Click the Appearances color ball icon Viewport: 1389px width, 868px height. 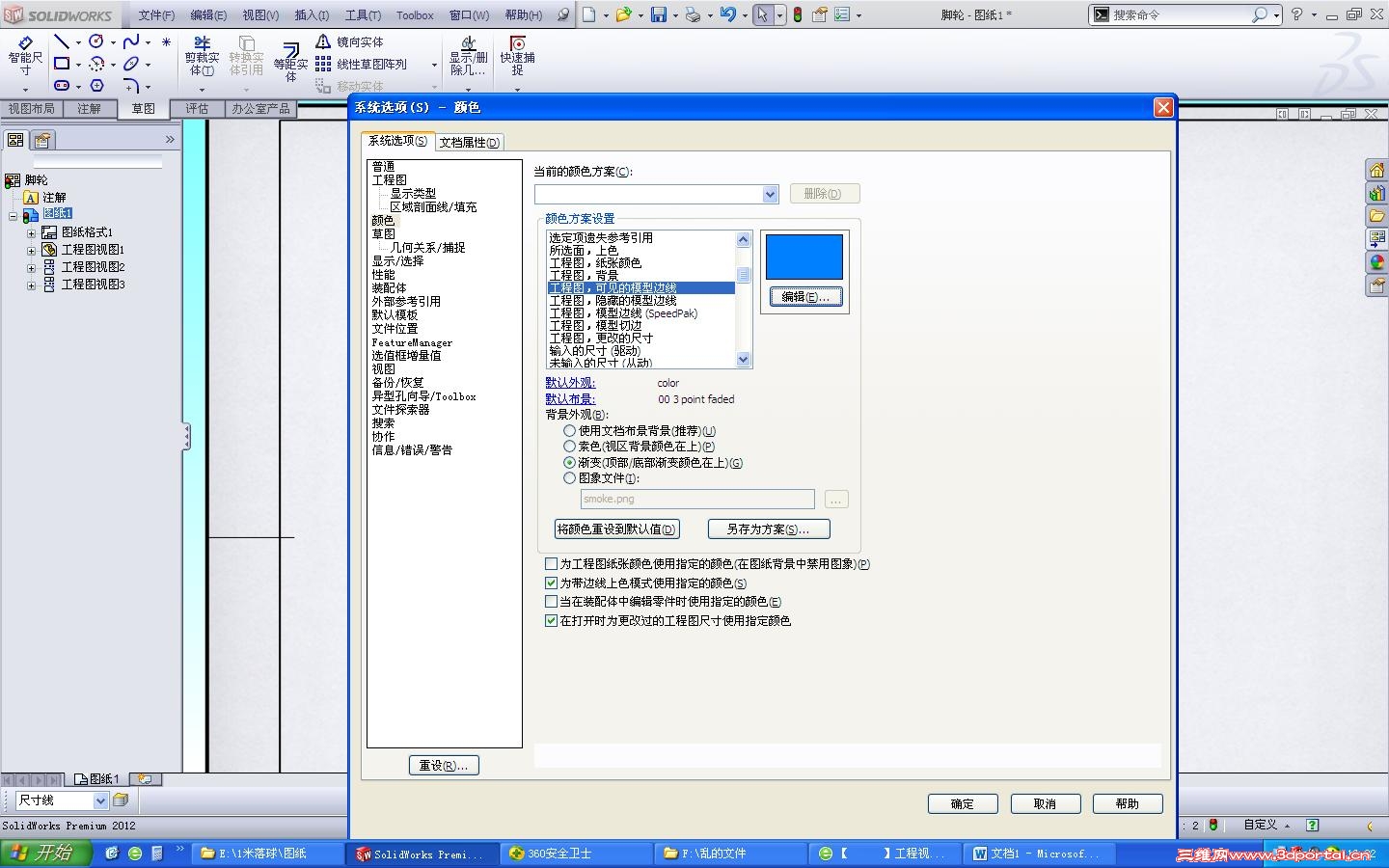[1376, 262]
